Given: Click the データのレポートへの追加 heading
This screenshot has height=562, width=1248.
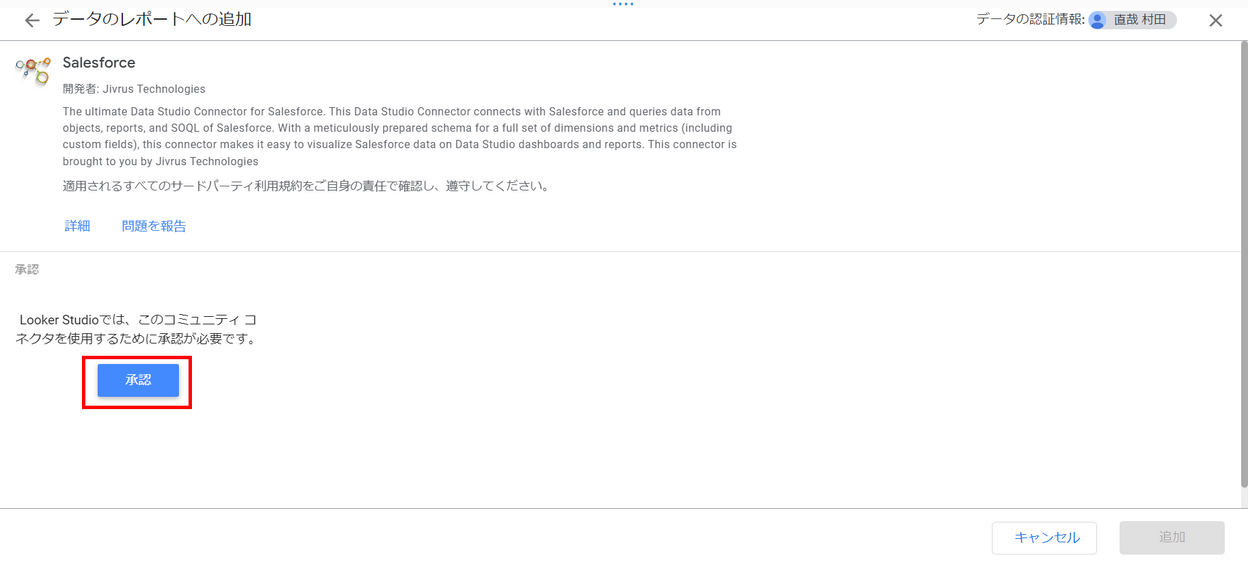Looking at the screenshot, I should pyautogui.click(x=152, y=20).
